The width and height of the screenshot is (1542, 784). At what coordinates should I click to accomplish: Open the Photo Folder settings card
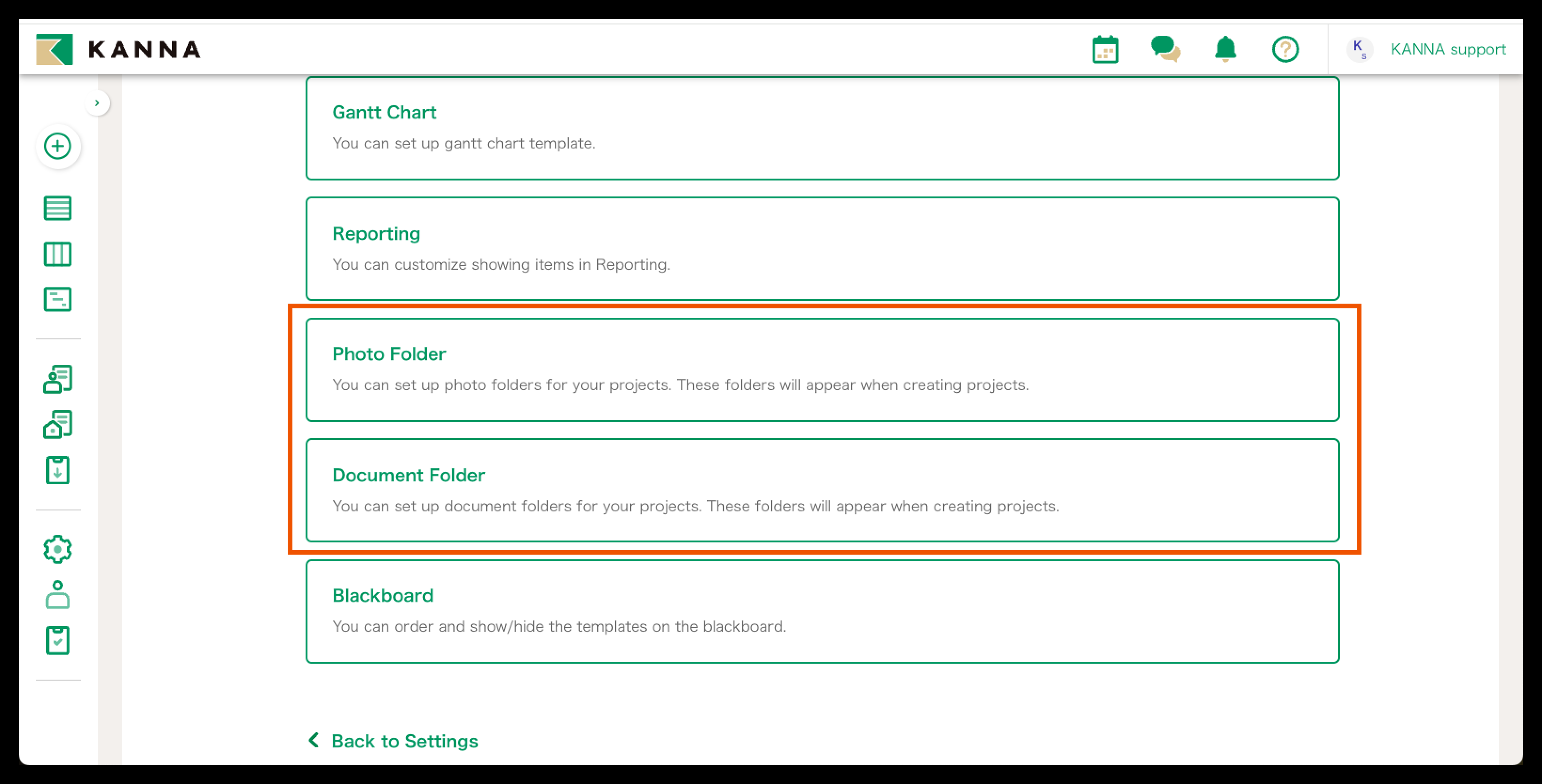point(822,369)
